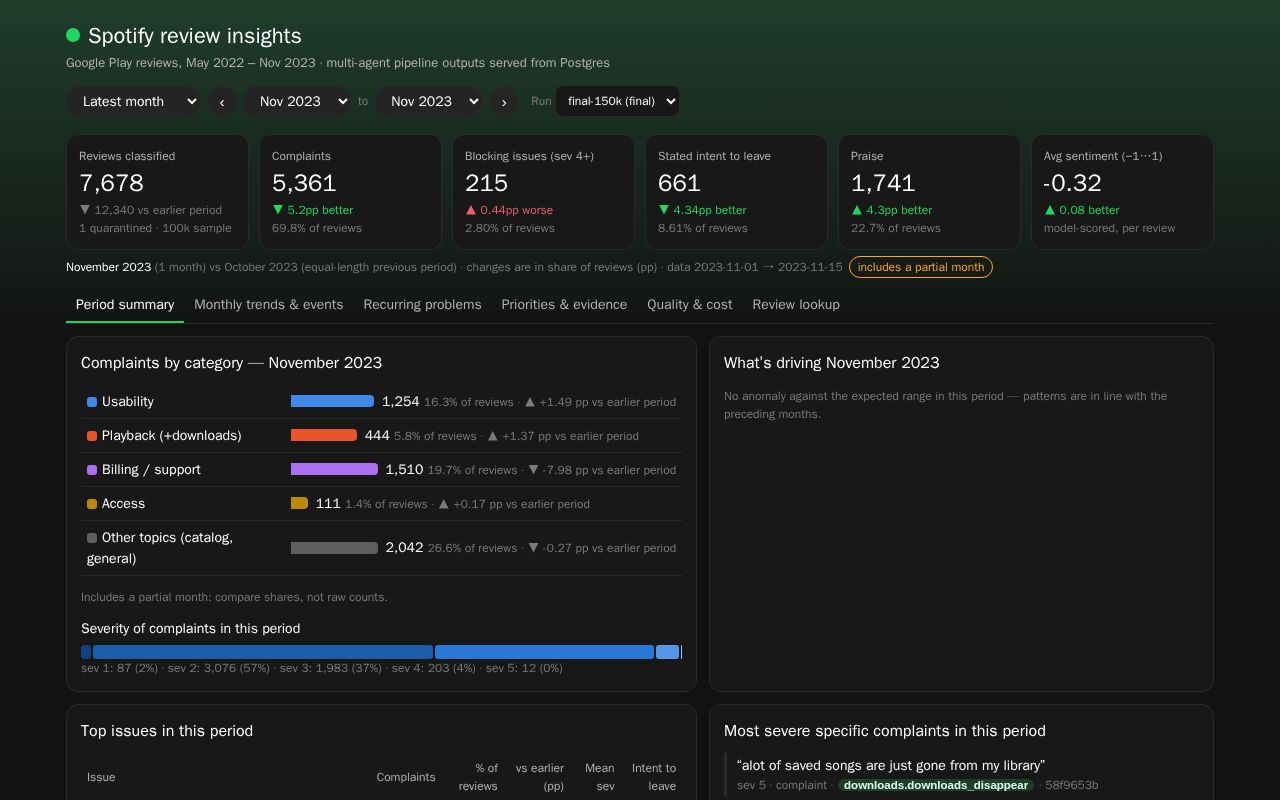This screenshot has width=1280, height=800.
Task: Go to the Review lookup tab
Action: [x=796, y=304]
